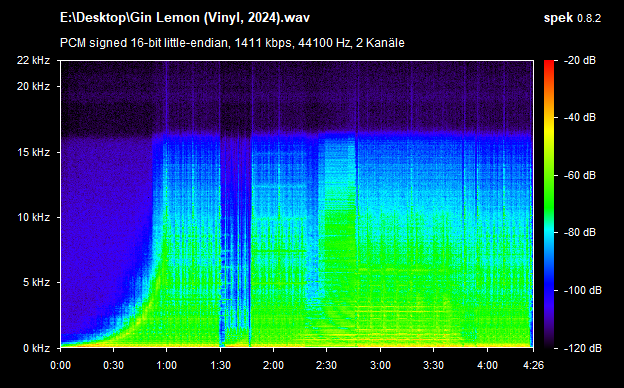
Task: Click the '20 kHz' frequency axis label
Action: click(x=33, y=86)
